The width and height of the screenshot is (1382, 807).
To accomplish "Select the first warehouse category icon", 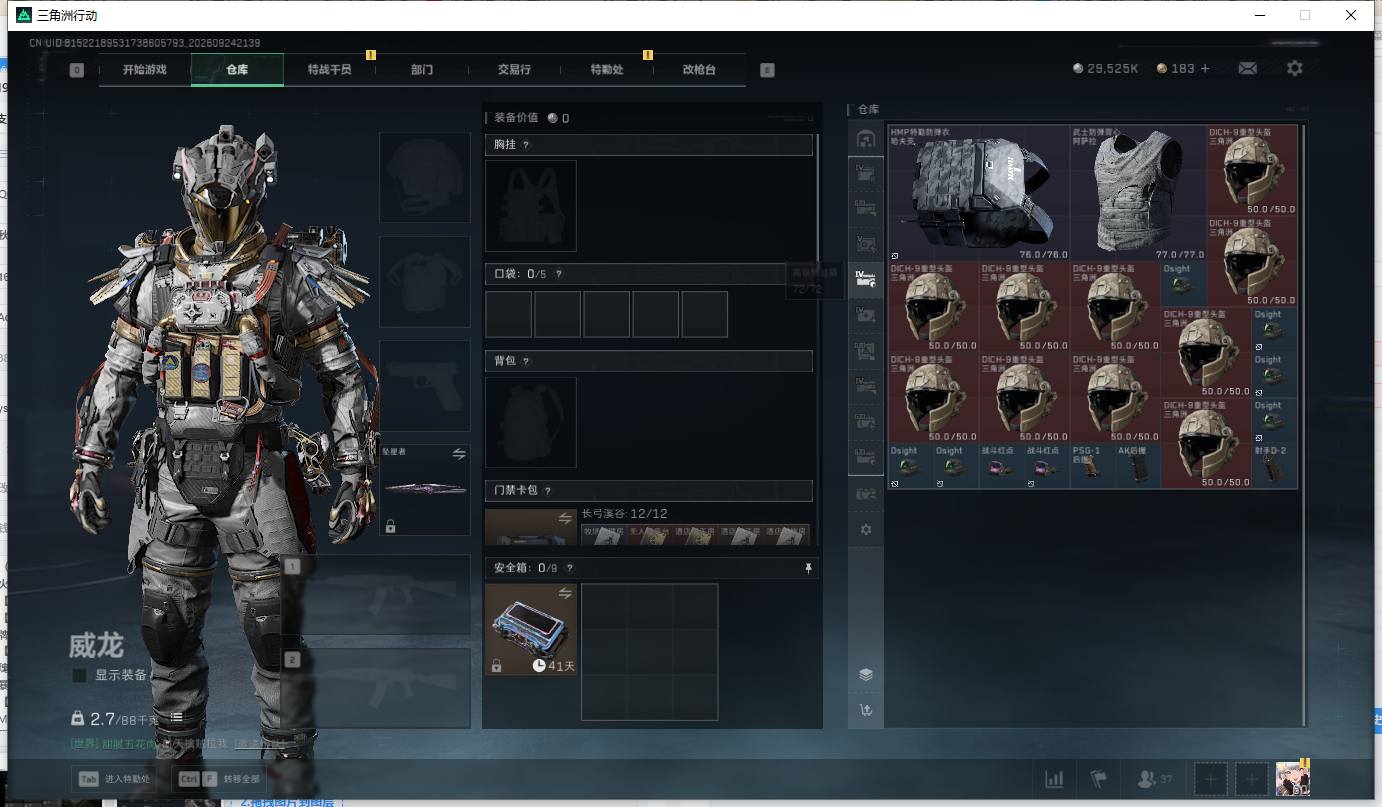I will [866, 139].
